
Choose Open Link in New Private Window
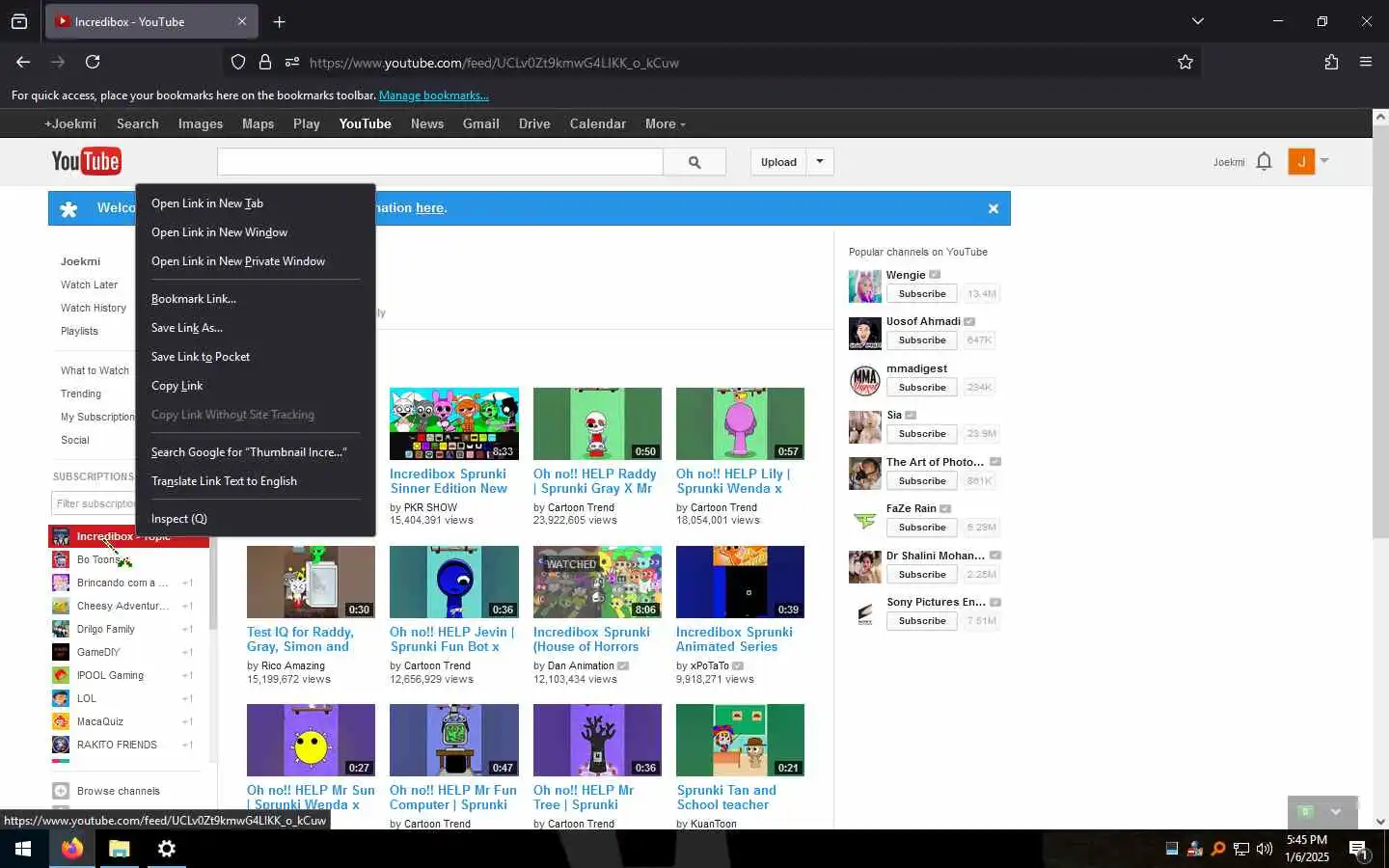point(256,261)
